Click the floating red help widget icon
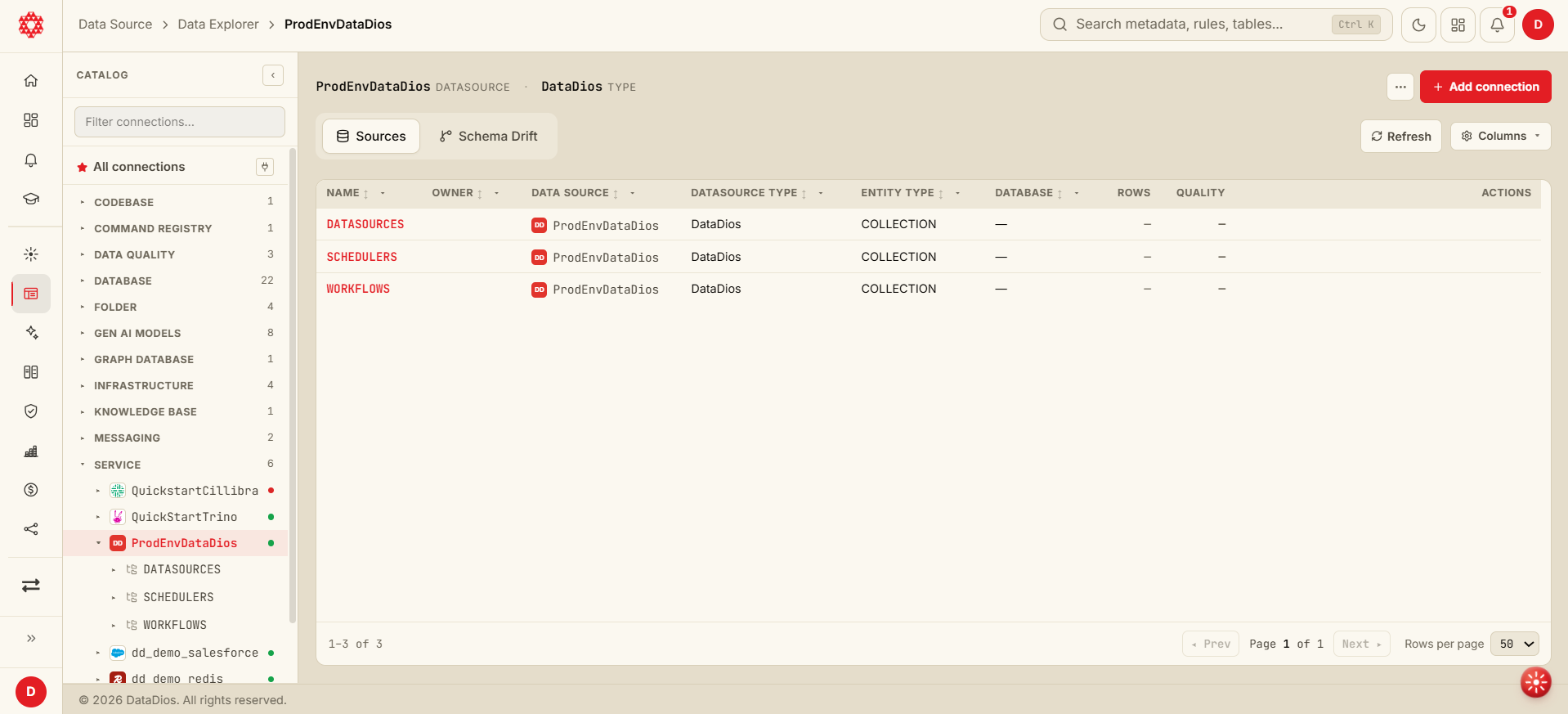Screen dimensions: 1568x714 point(1535,682)
